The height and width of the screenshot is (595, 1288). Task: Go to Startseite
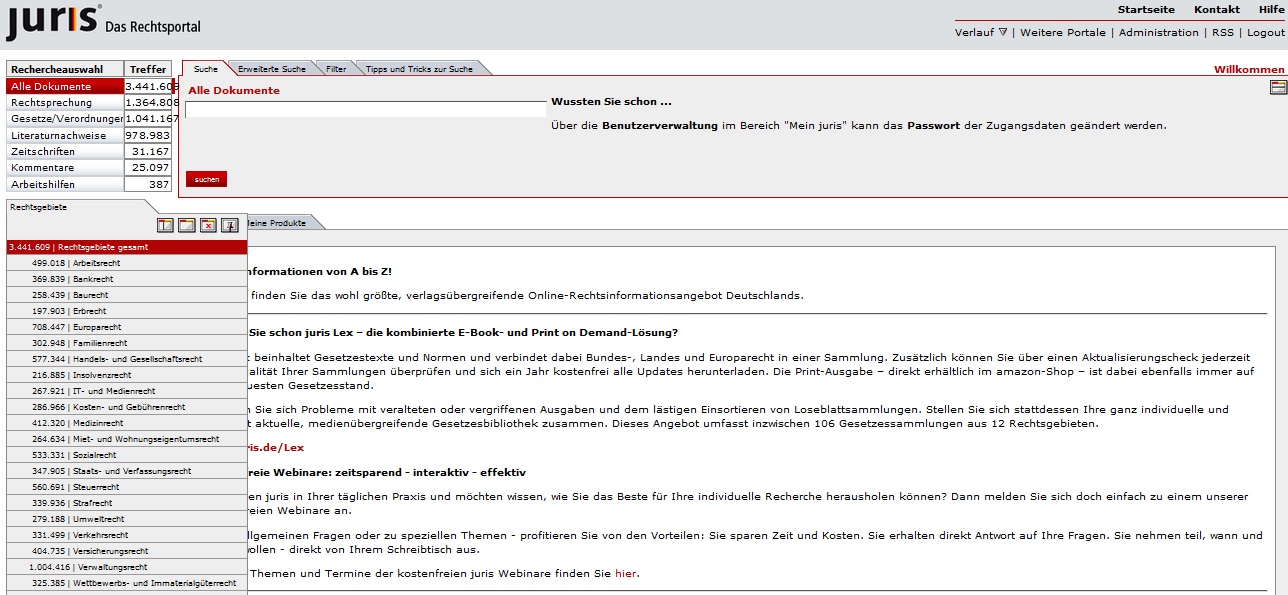[x=1146, y=10]
